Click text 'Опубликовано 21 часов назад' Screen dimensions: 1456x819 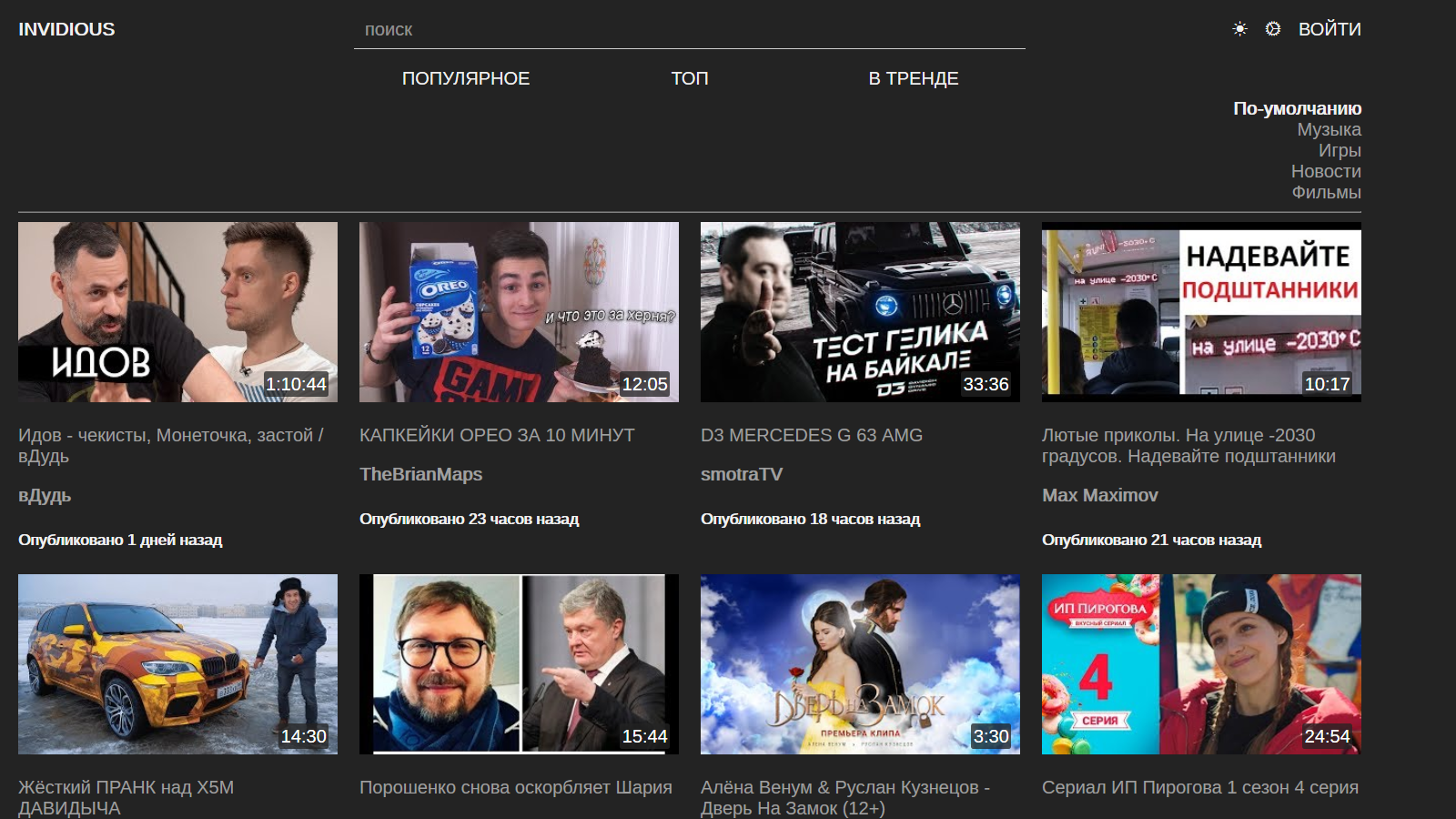pos(1151,540)
